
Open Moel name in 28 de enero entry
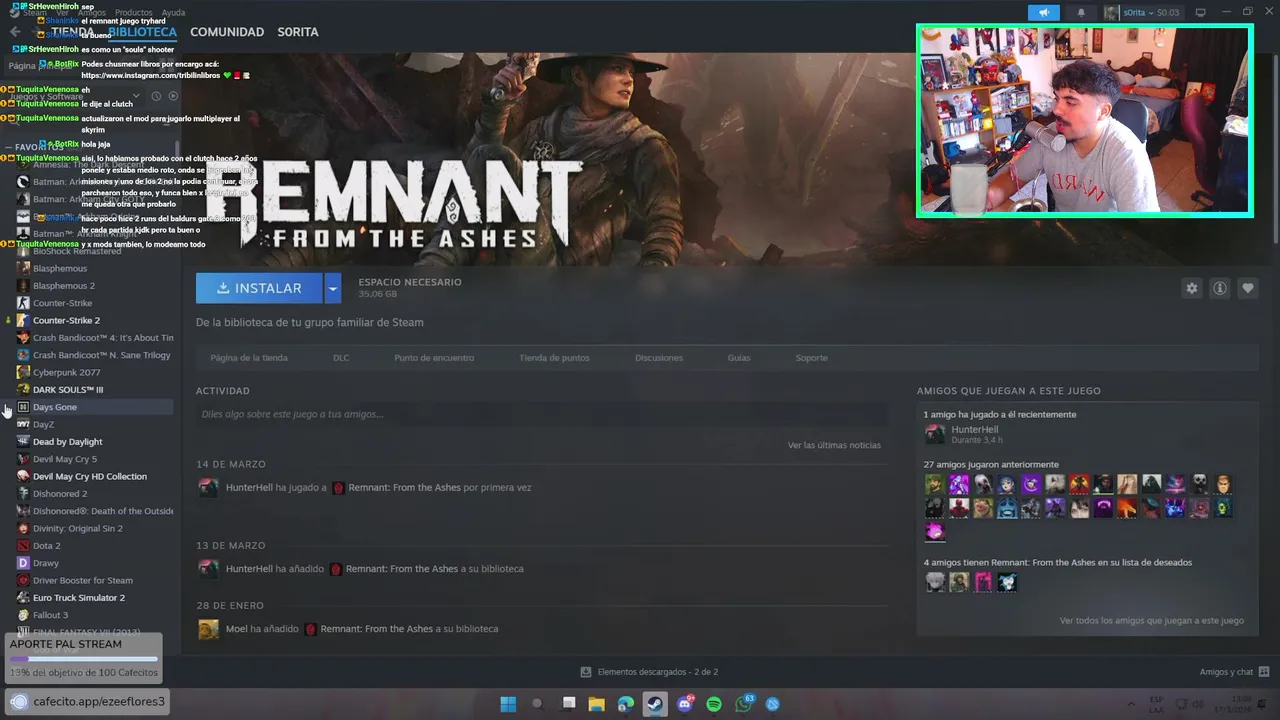click(x=236, y=629)
